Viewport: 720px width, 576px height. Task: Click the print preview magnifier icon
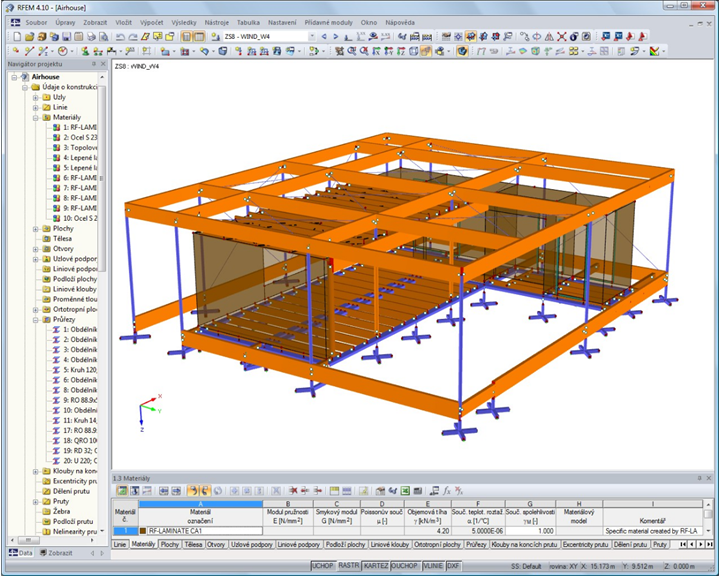point(104,36)
